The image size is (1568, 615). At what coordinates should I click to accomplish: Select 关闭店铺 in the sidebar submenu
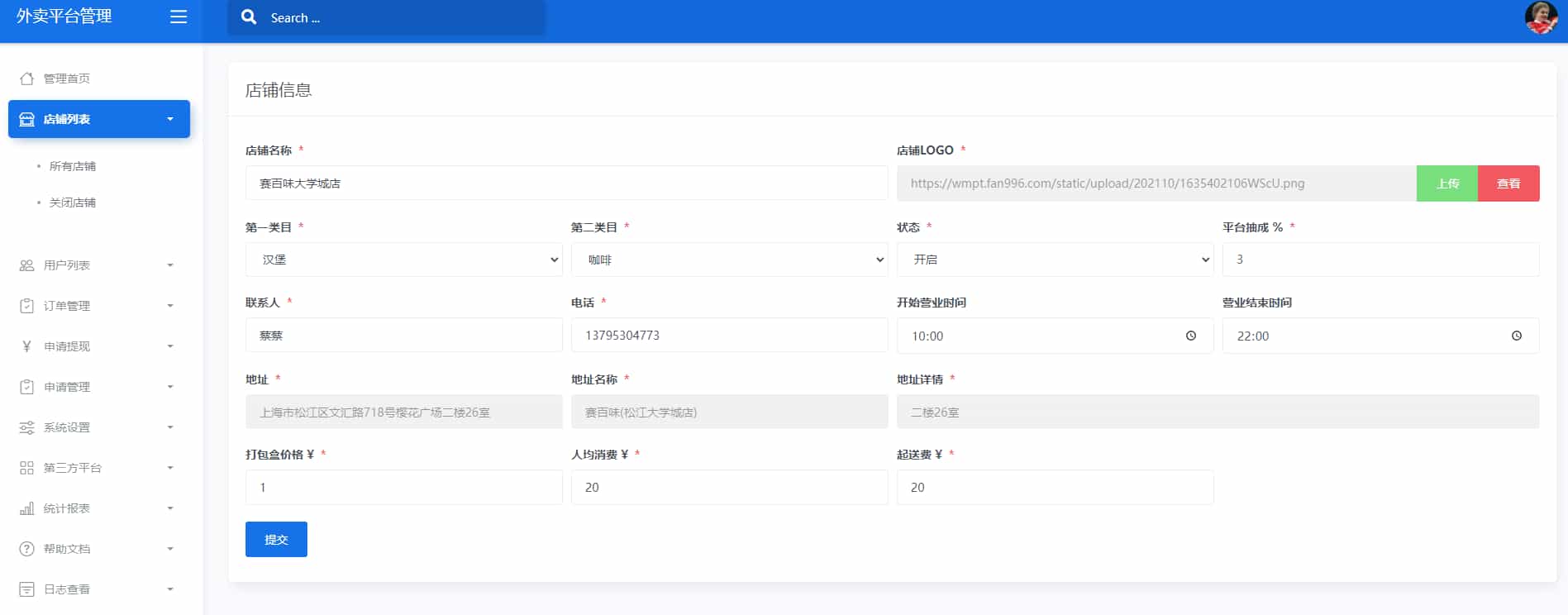[73, 203]
